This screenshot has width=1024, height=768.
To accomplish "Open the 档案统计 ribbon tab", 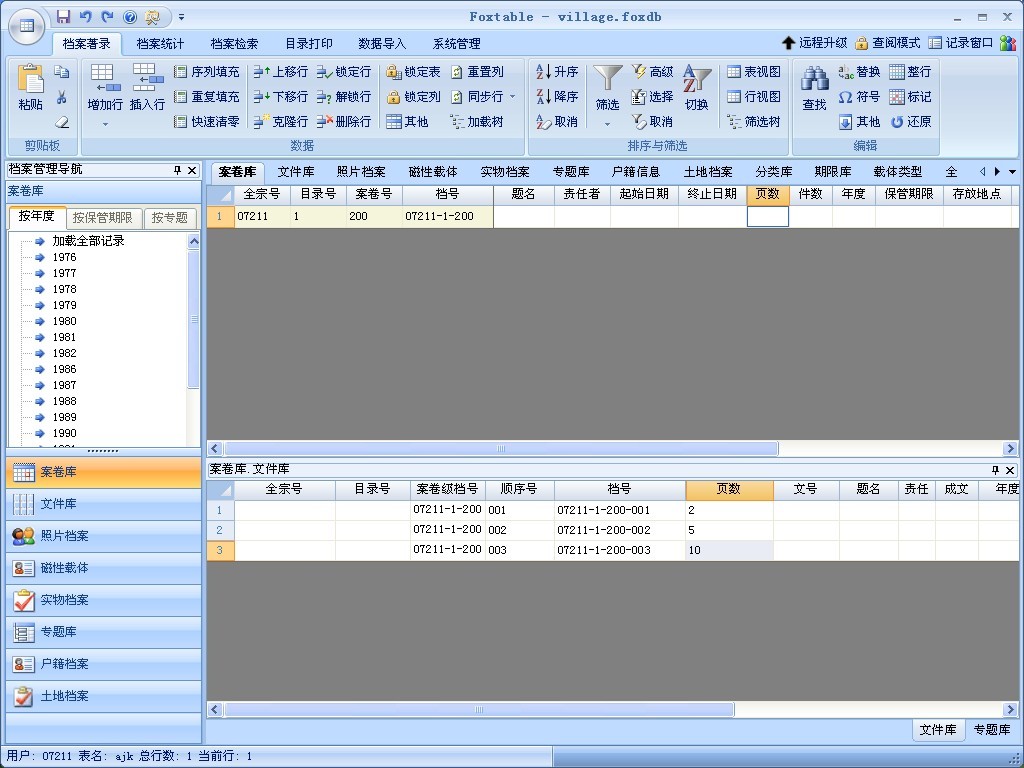I will (160, 44).
